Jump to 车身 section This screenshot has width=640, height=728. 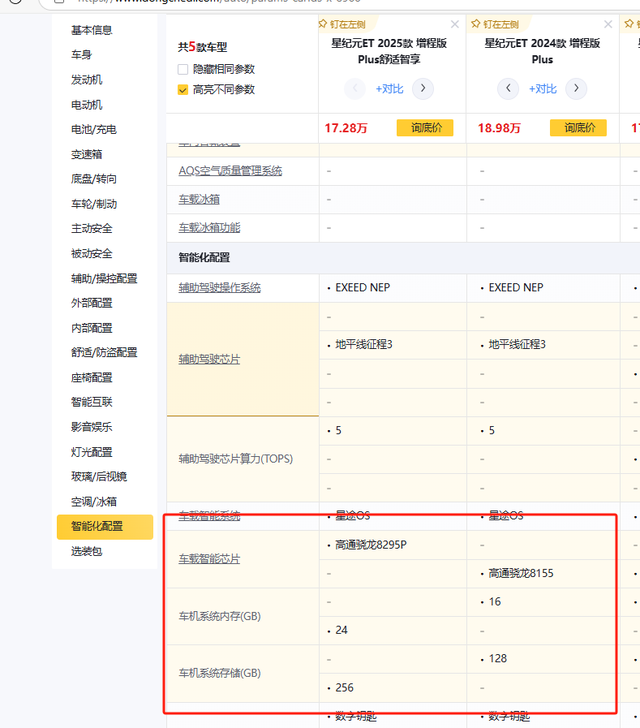tap(81, 55)
